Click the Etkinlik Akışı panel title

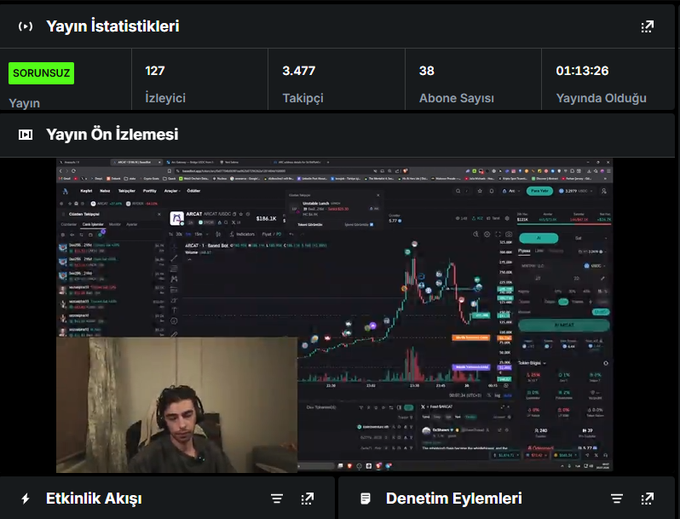[94, 499]
